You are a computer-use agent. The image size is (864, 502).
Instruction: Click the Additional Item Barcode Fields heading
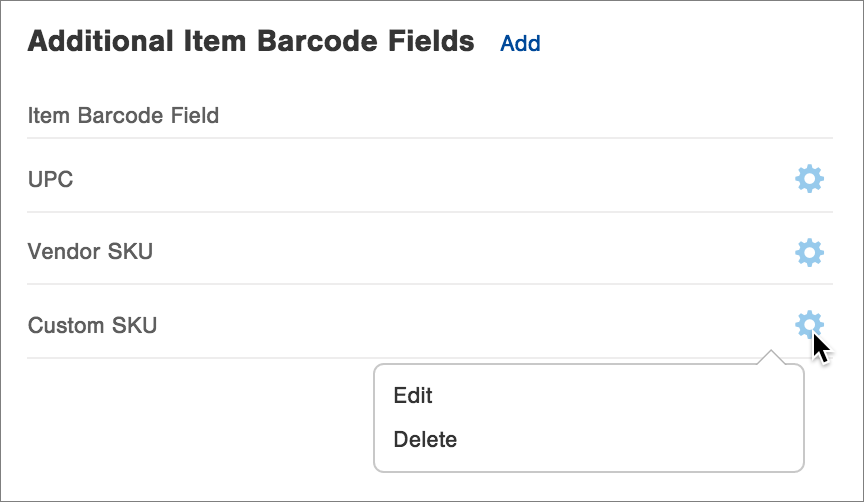click(x=251, y=41)
